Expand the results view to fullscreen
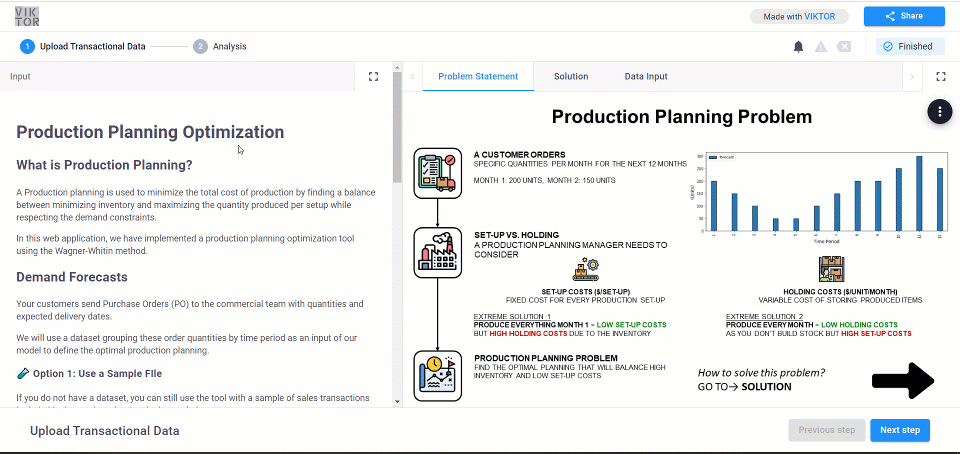 click(941, 76)
